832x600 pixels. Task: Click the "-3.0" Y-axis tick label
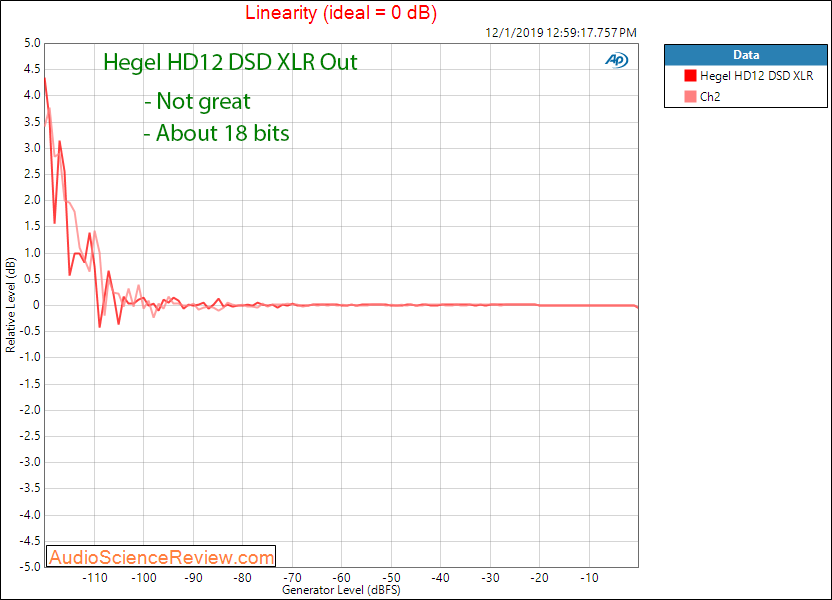coord(30,462)
